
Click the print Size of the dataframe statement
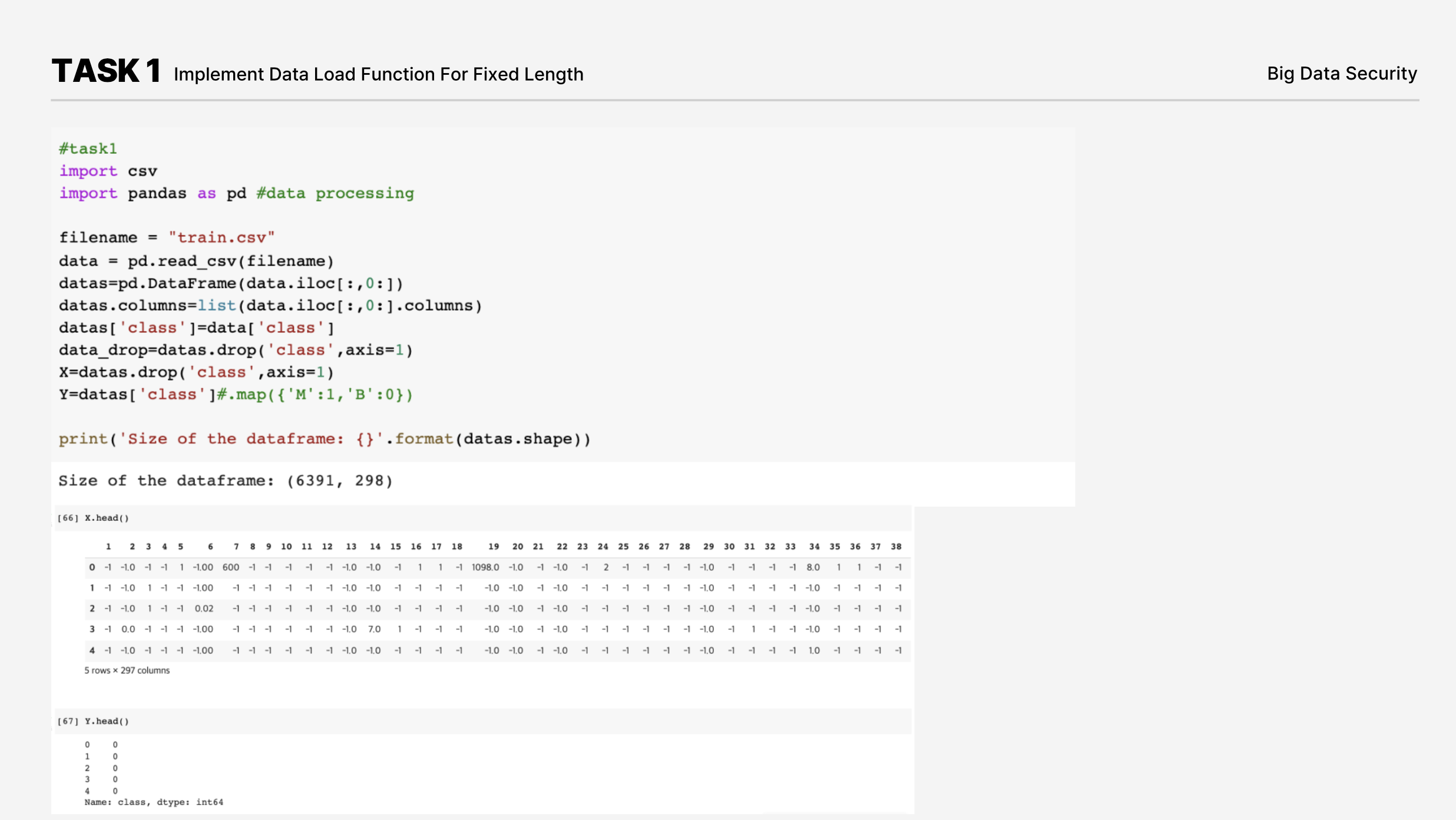(325, 439)
